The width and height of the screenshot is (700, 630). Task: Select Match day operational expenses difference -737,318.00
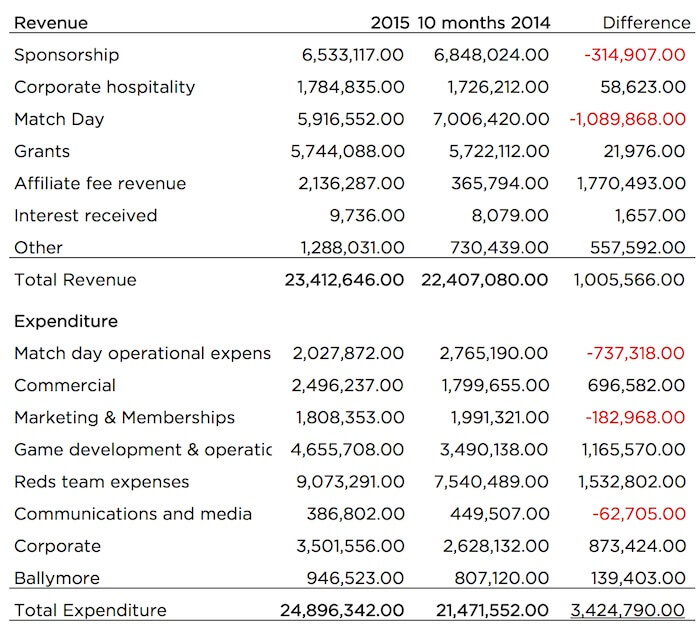click(x=635, y=353)
